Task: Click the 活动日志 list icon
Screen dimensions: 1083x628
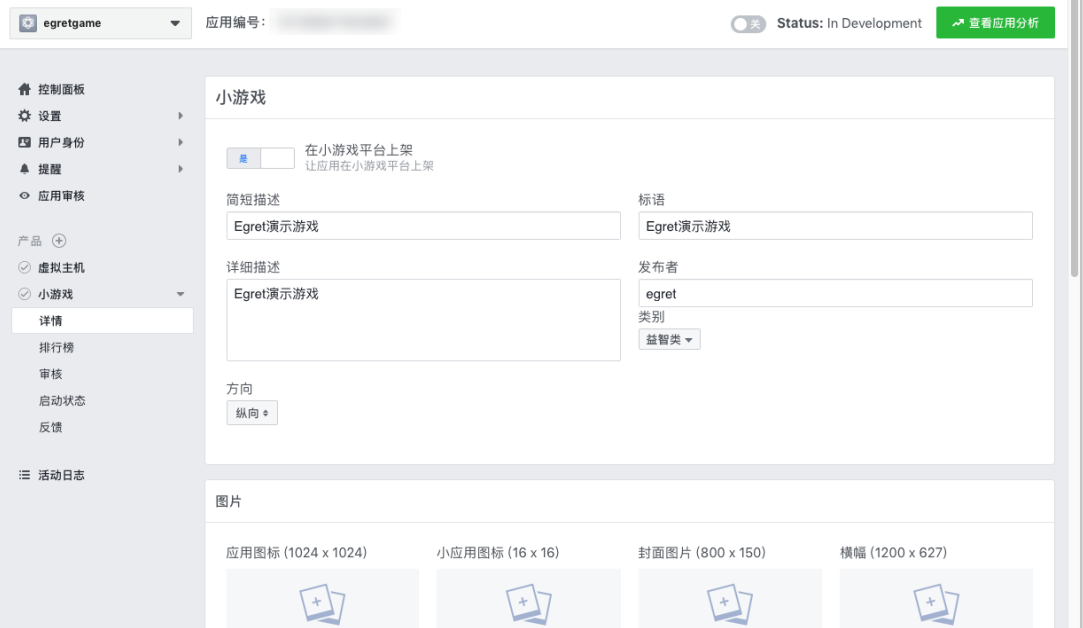Action: tap(26, 474)
